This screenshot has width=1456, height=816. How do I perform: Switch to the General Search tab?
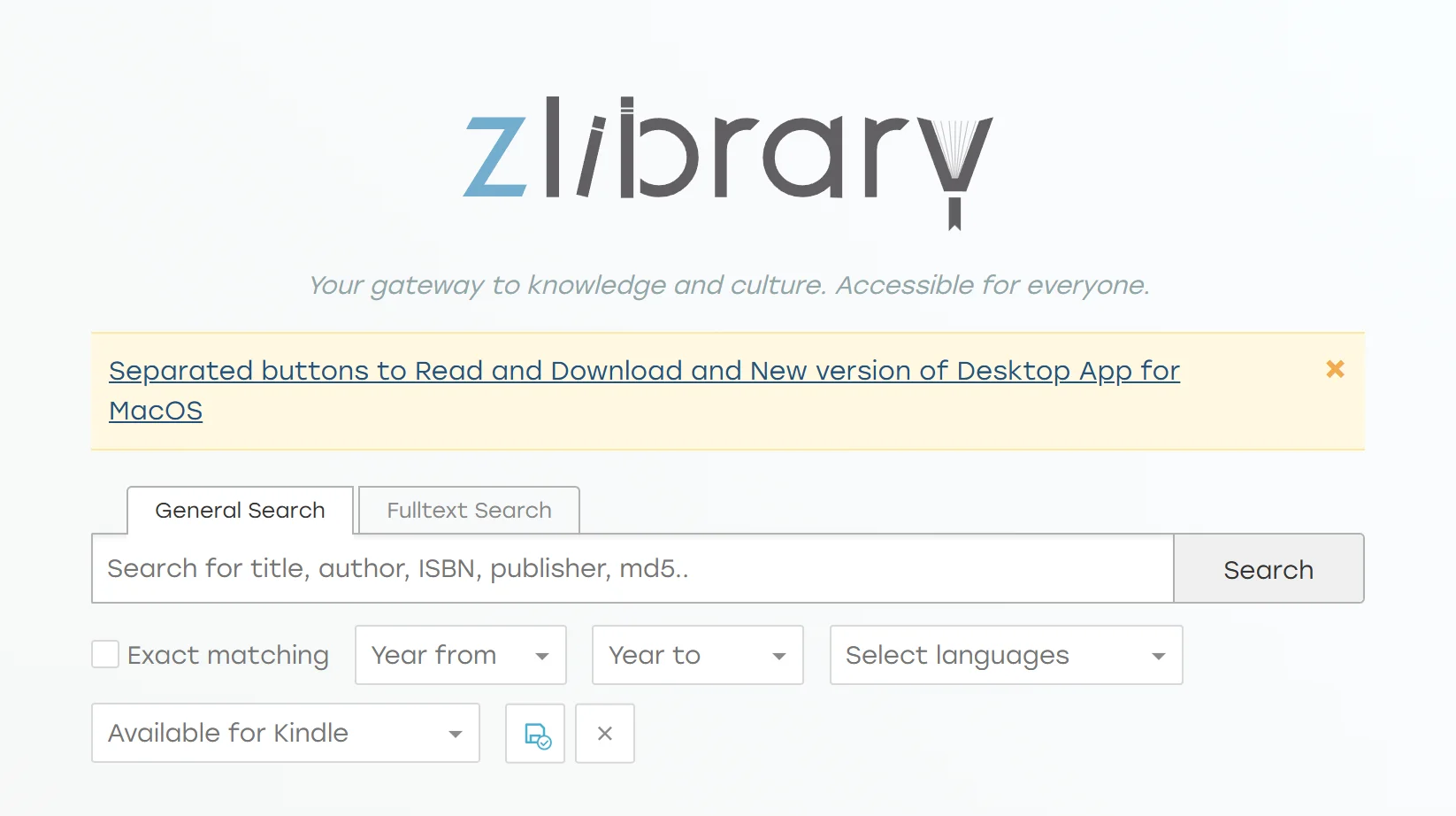tap(240, 511)
